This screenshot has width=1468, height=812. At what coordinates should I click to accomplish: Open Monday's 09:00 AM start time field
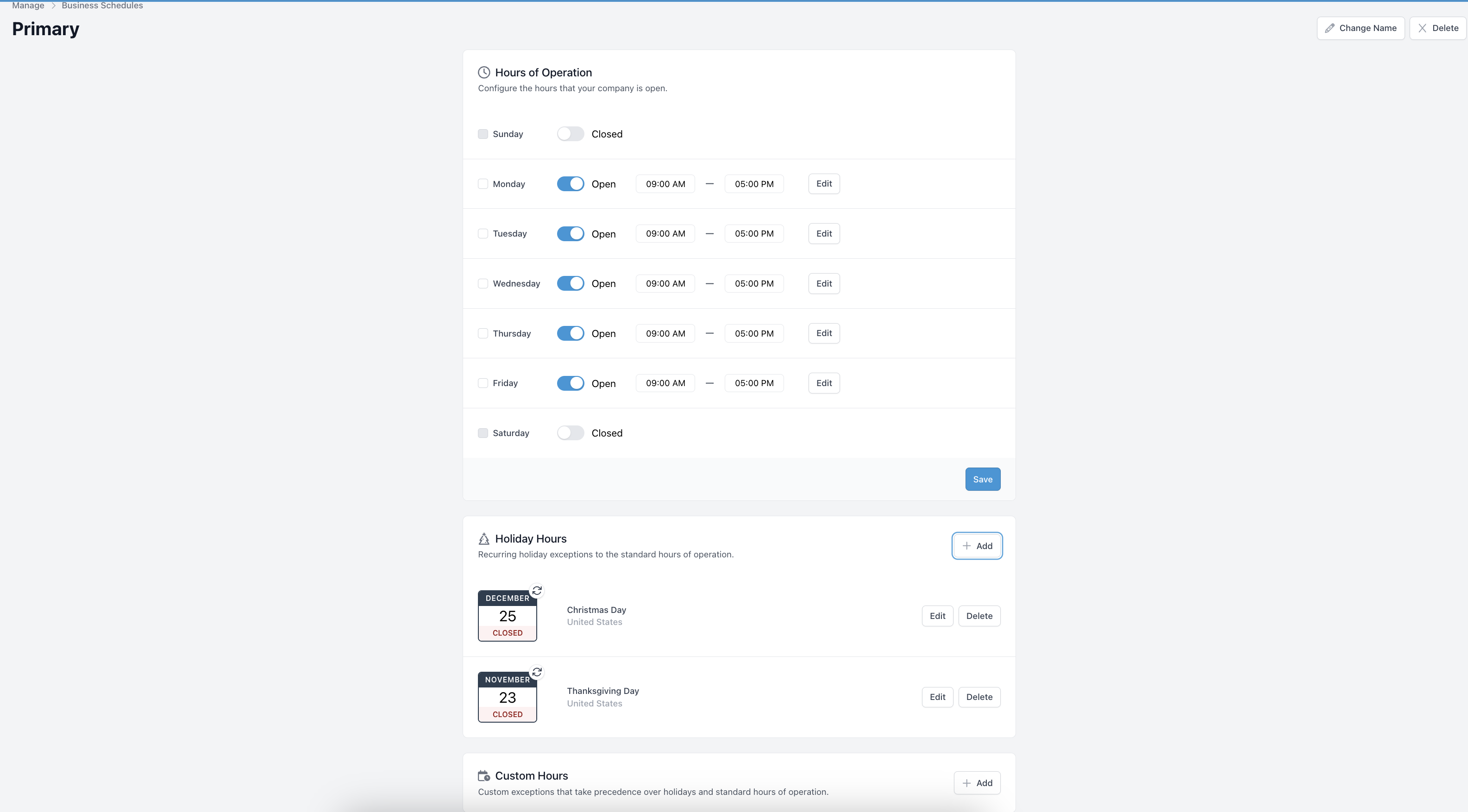coord(665,183)
